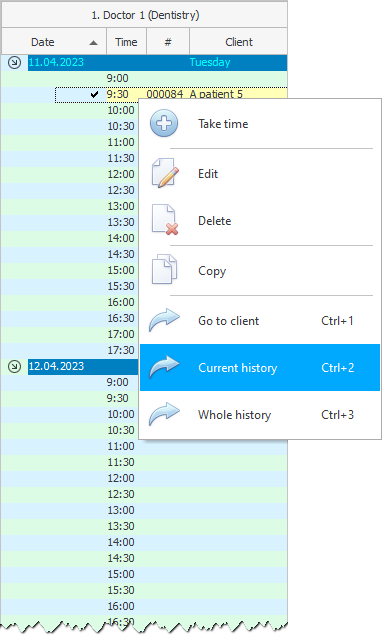Click the # column header
382x637 pixels.
point(168,42)
